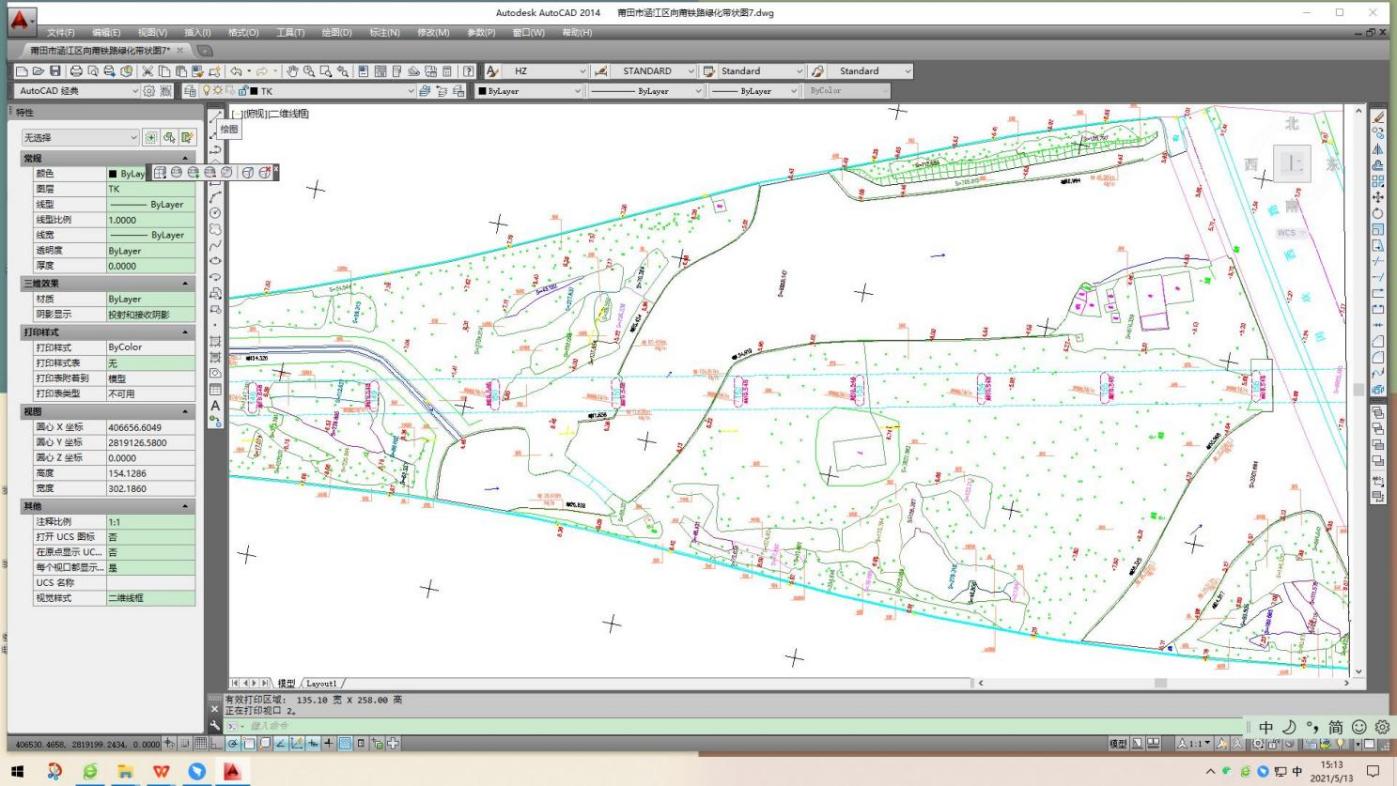Open the workspace dropdown 'AutoCAD 经典'
The width and height of the screenshot is (1397, 786).
78,91
